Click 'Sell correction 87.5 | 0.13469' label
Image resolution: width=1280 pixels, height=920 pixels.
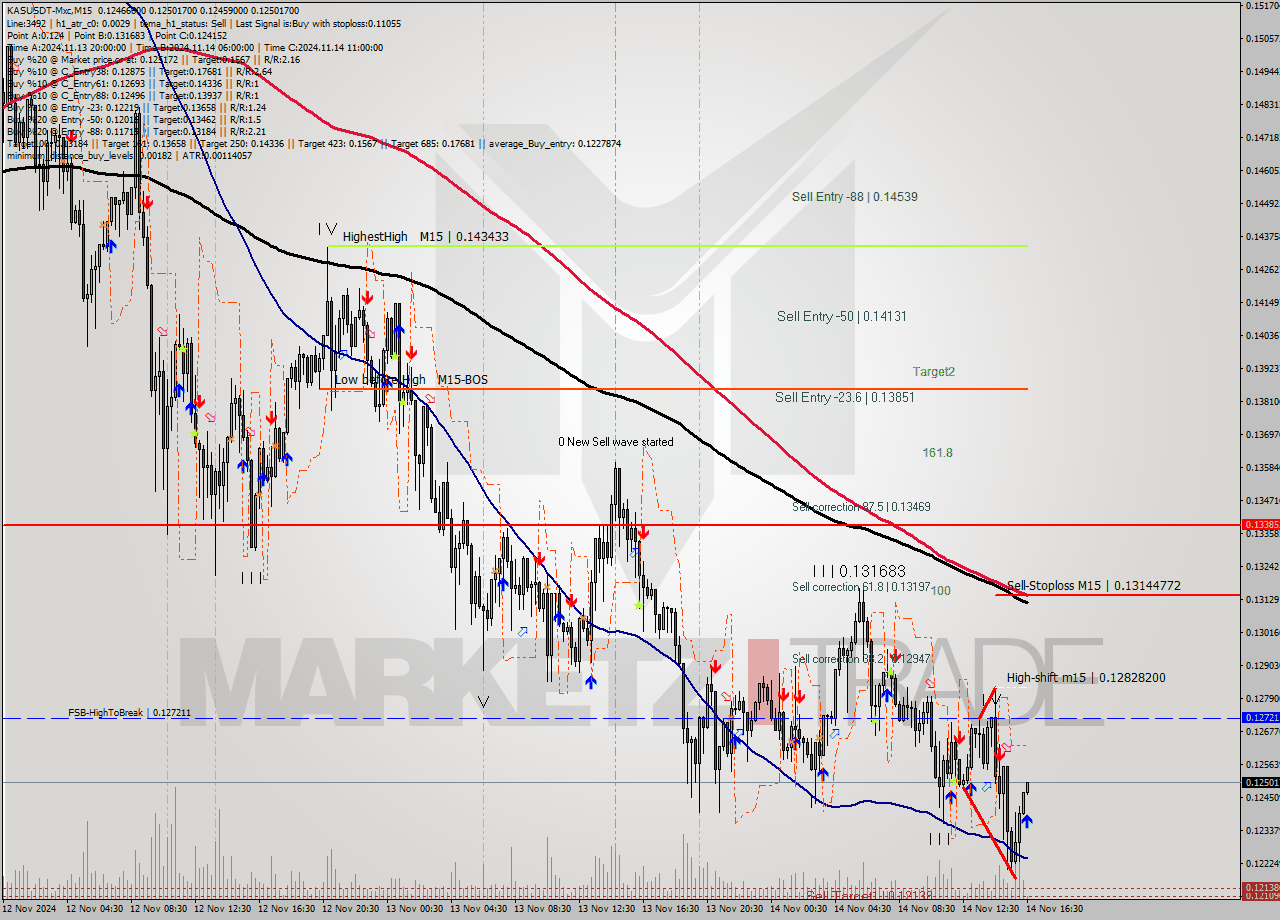coord(861,507)
